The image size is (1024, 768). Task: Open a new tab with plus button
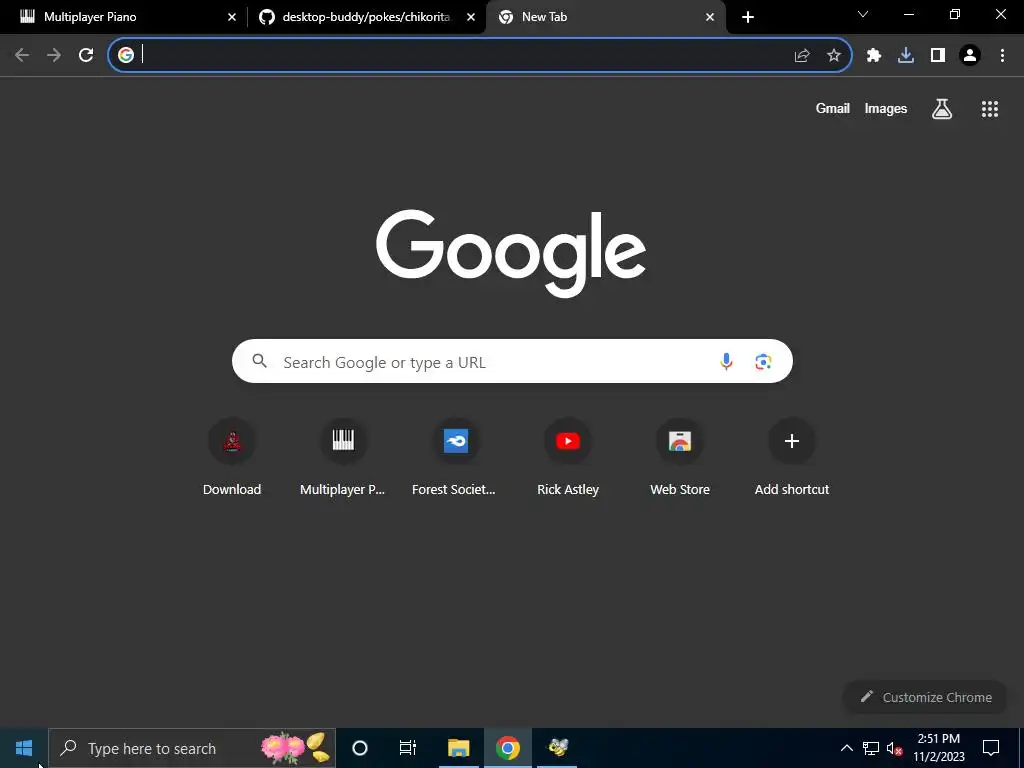[x=748, y=17]
